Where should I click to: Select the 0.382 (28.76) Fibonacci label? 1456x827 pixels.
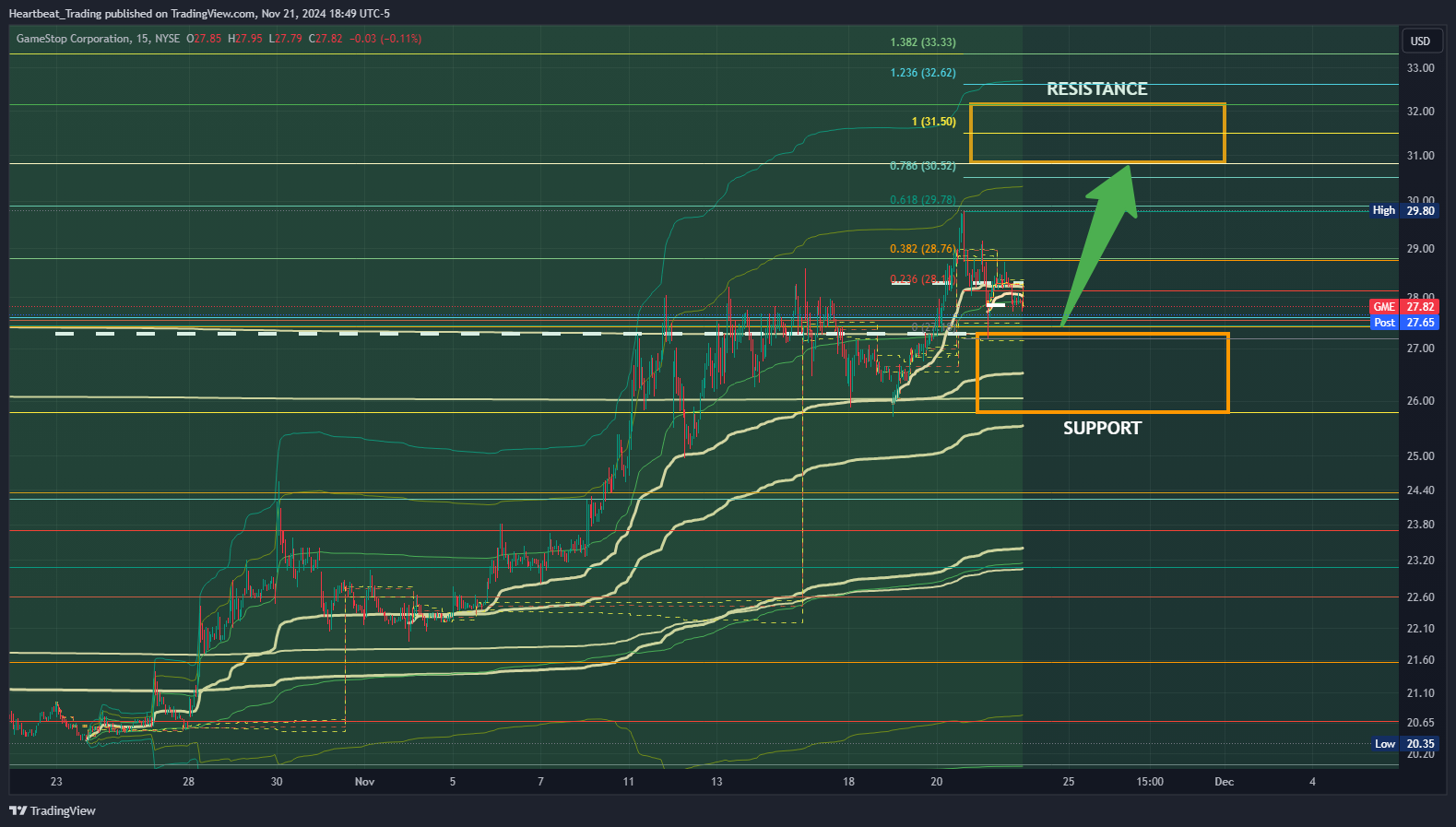tap(923, 249)
